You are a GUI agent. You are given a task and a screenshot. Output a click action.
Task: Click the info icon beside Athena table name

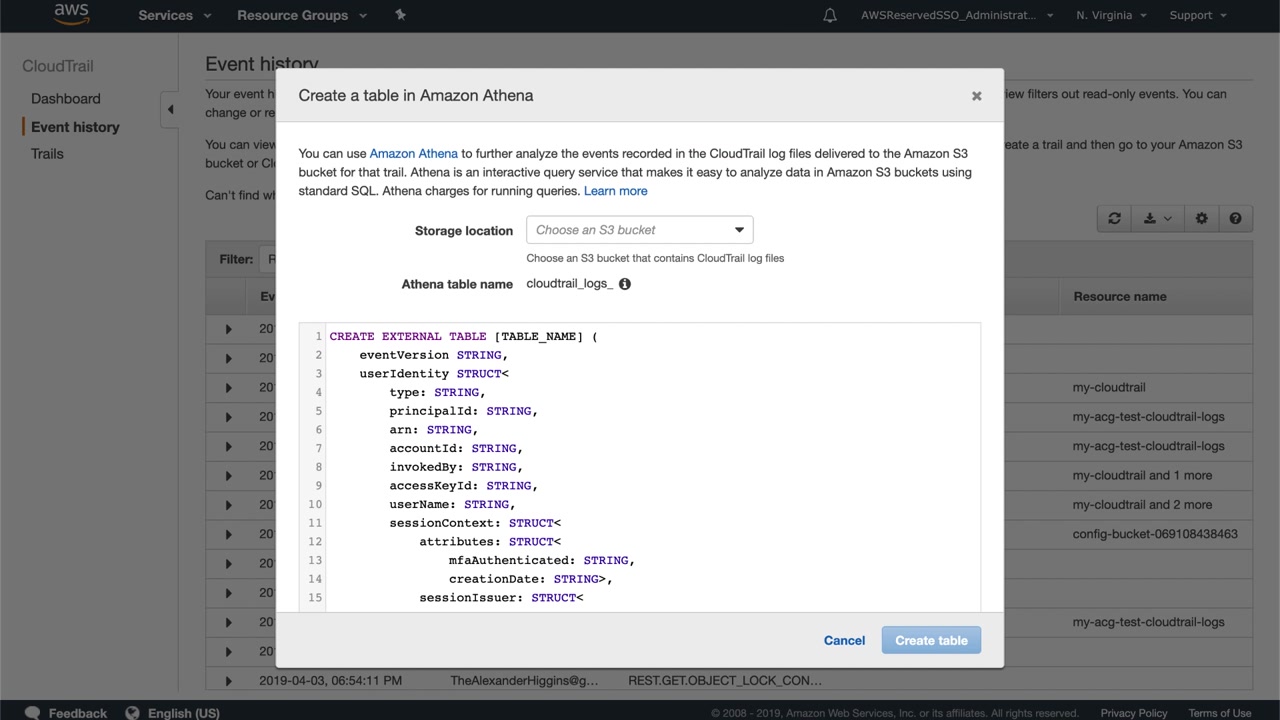[x=625, y=284]
